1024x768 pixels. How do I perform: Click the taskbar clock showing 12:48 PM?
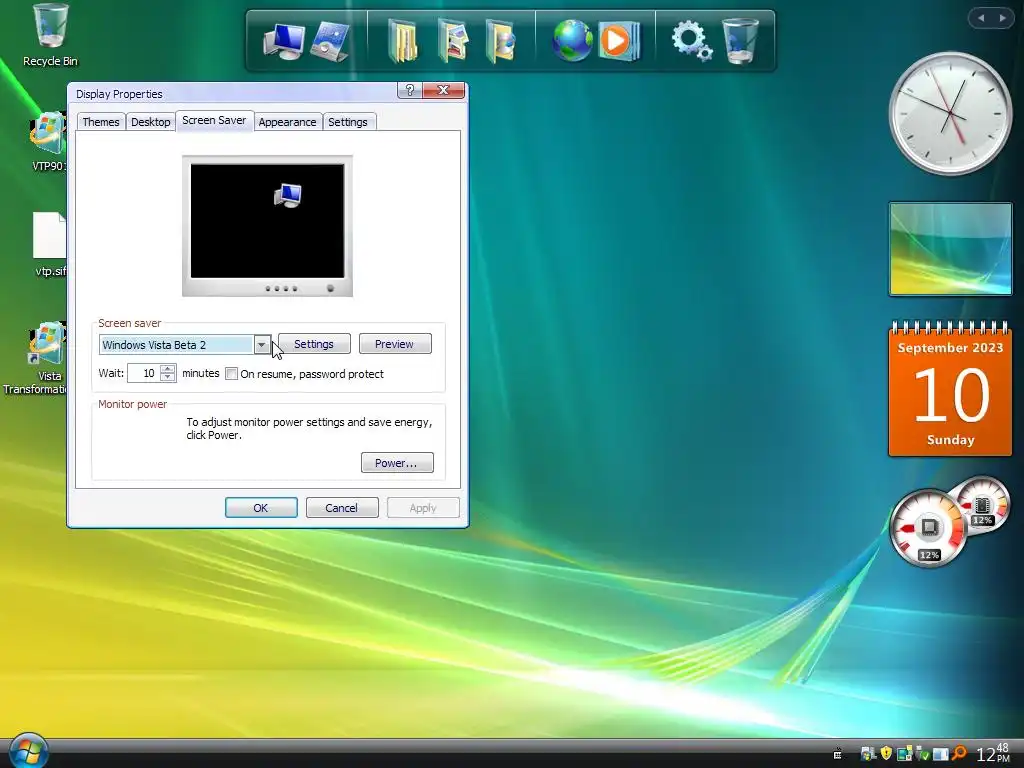click(993, 754)
